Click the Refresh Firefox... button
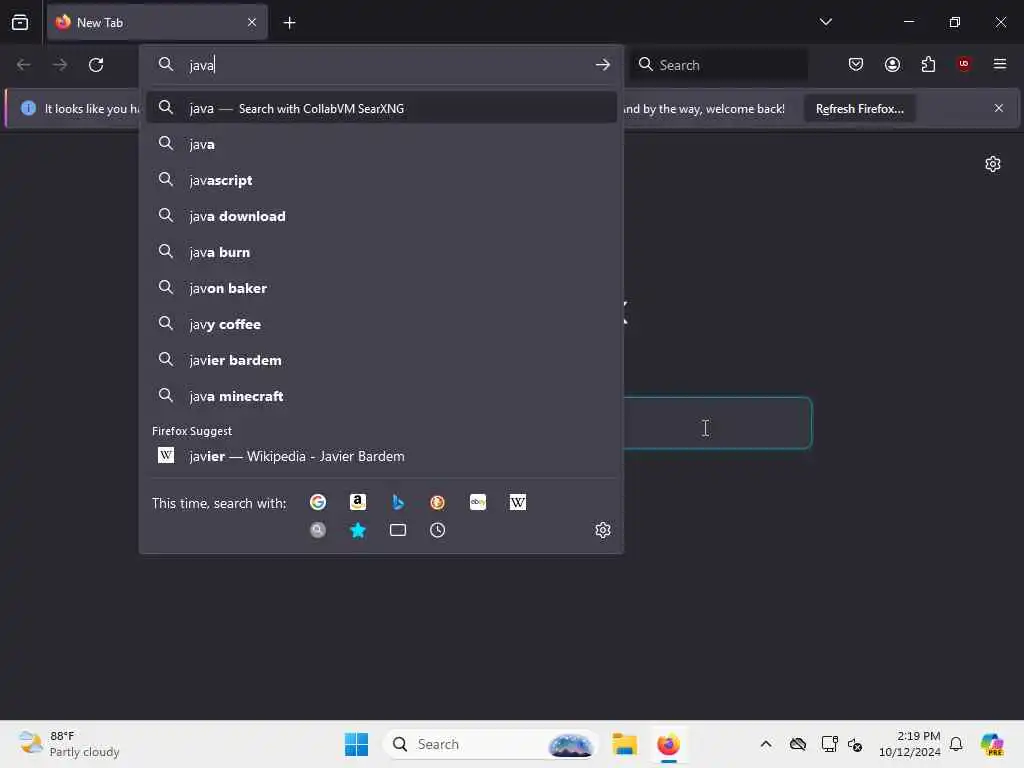Viewport: 1024px width, 768px height. coord(859,108)
